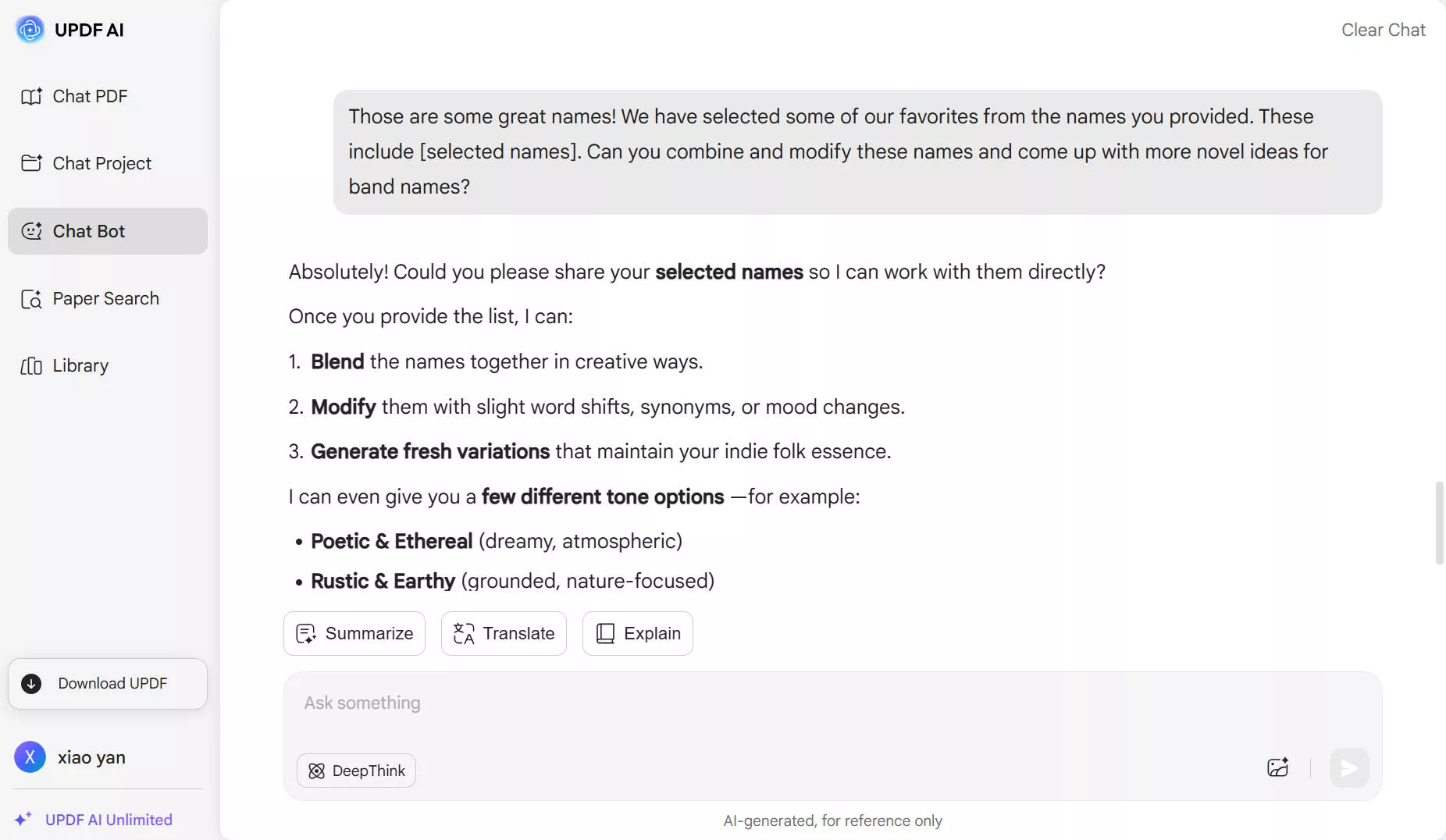Click the chat vertical scrollbar
The height and width of the screenshot is (840, 1446).
coord(1439,523)
